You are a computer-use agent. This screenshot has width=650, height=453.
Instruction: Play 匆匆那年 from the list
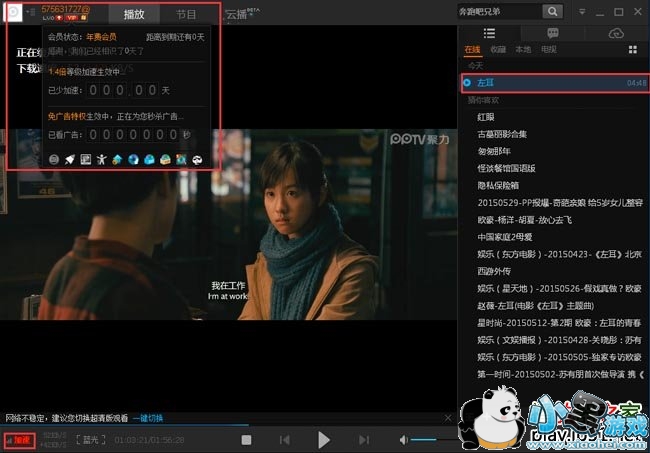494,151
